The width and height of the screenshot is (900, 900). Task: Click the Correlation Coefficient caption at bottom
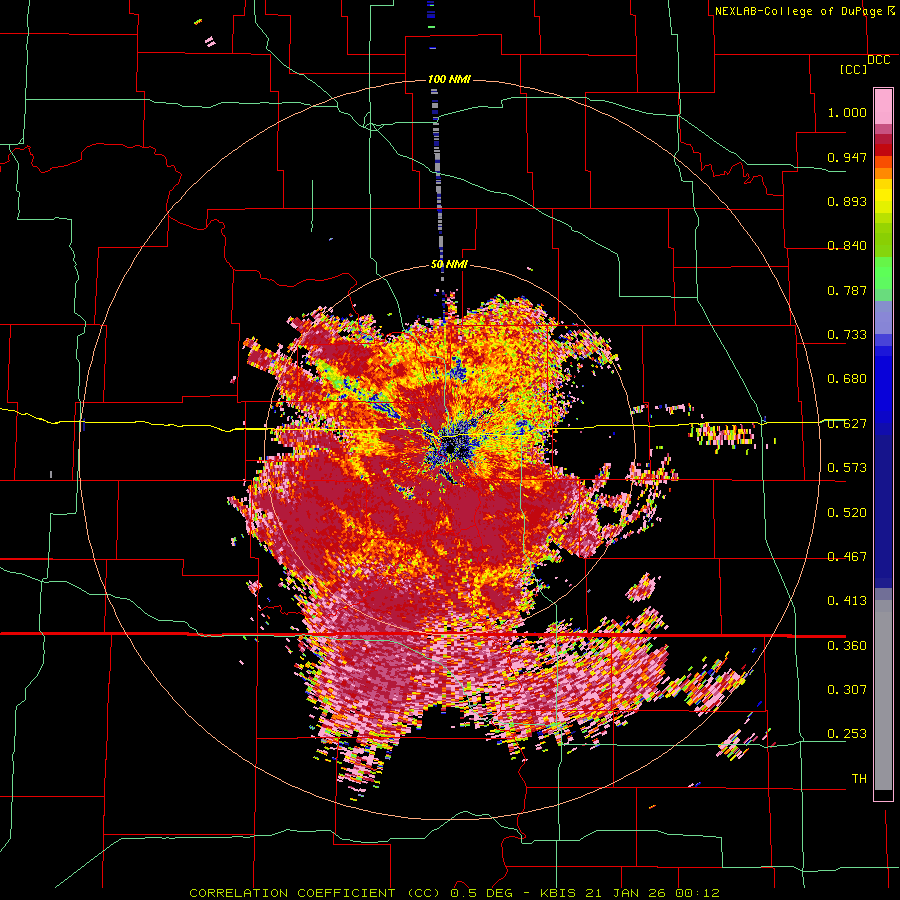pos(454,893)
